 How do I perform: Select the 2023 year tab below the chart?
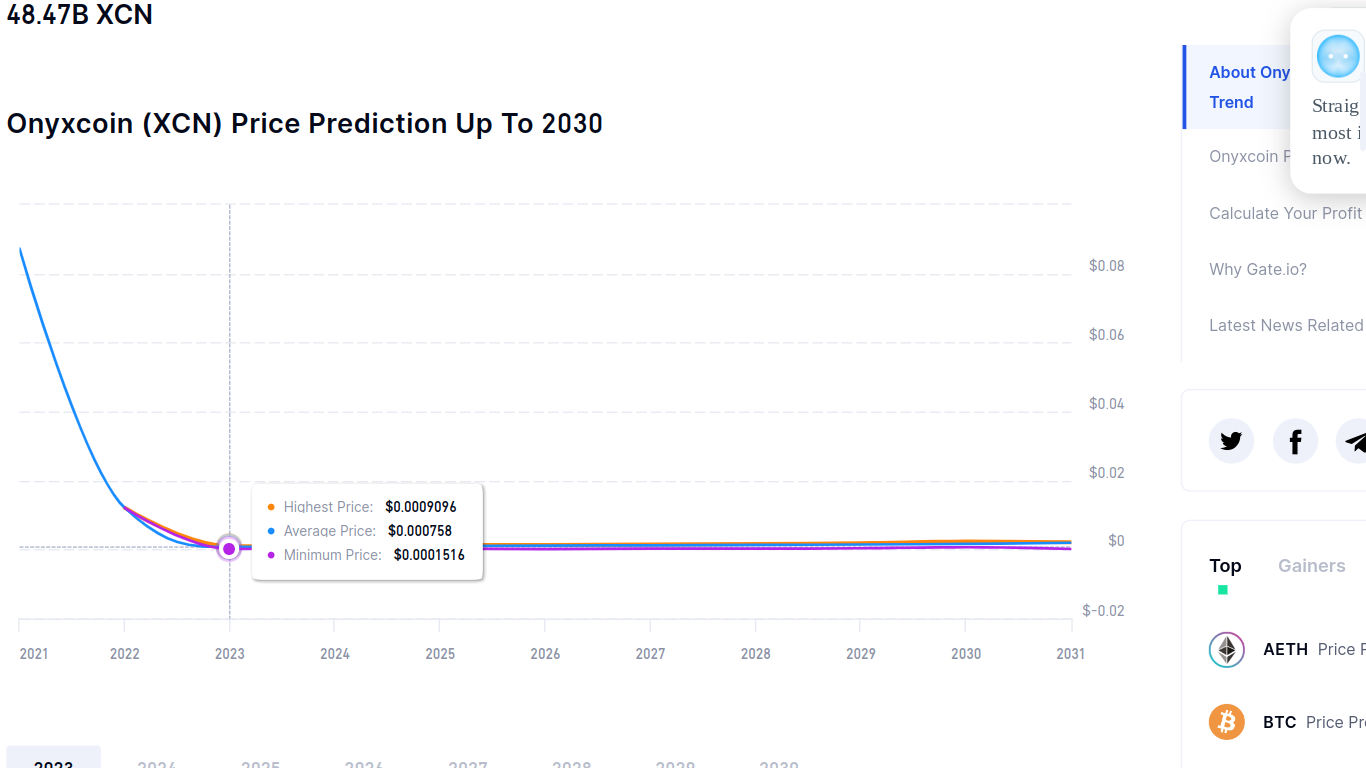[x=53, y=758]
